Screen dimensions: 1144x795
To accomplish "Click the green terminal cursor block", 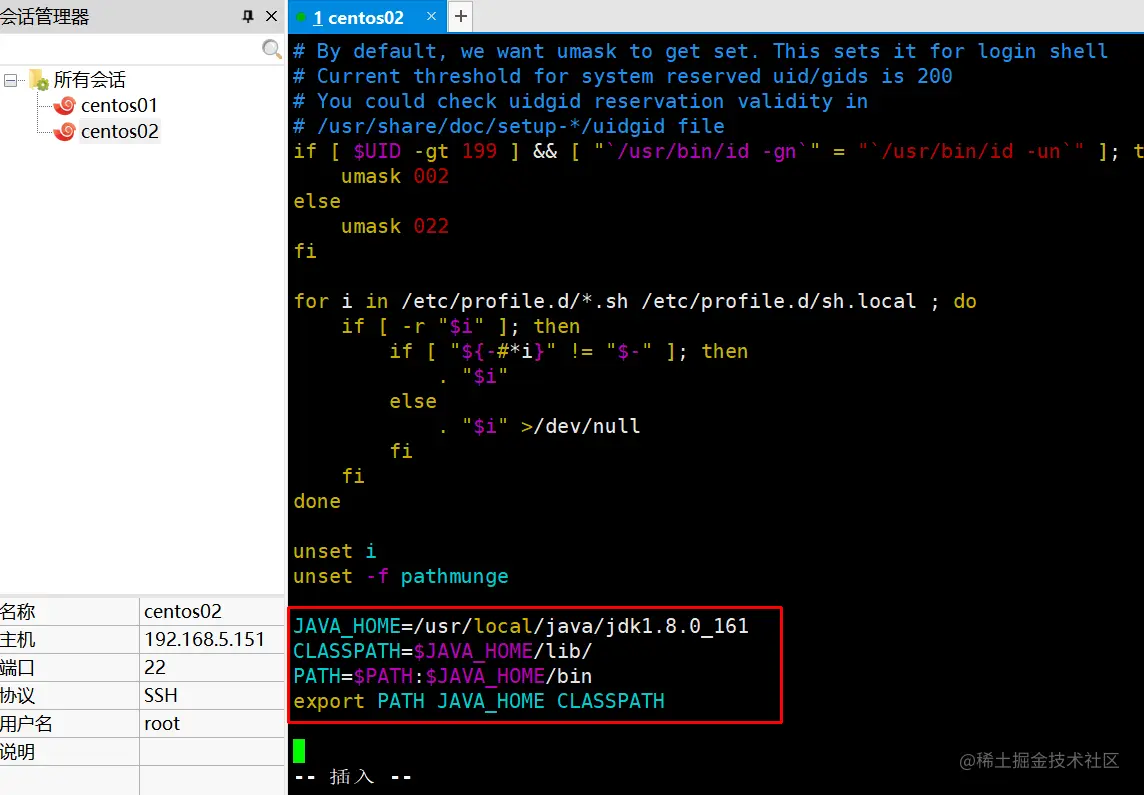I will click(x=299, y=751).
